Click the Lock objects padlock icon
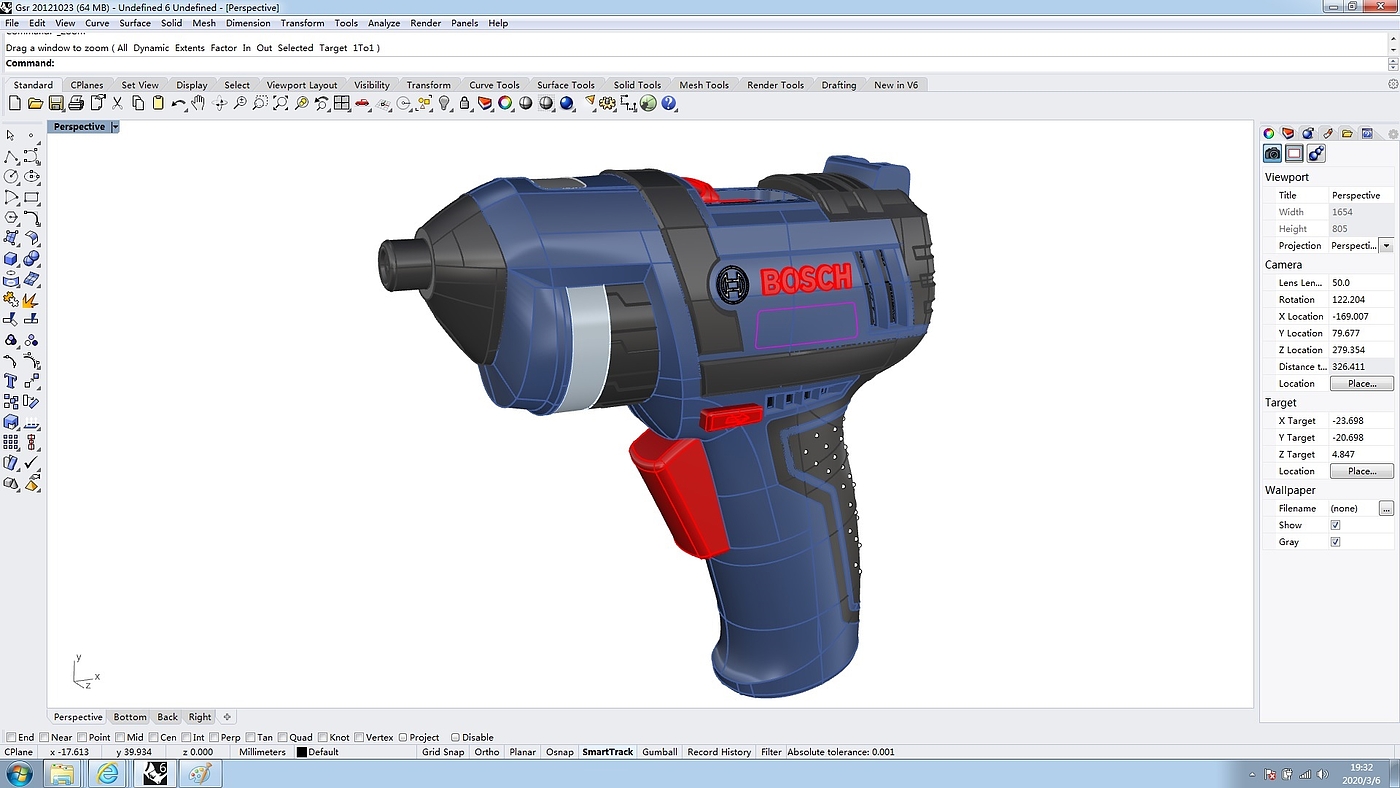Viewport: 1400px width, 788px height. click(x=465, y=103)
